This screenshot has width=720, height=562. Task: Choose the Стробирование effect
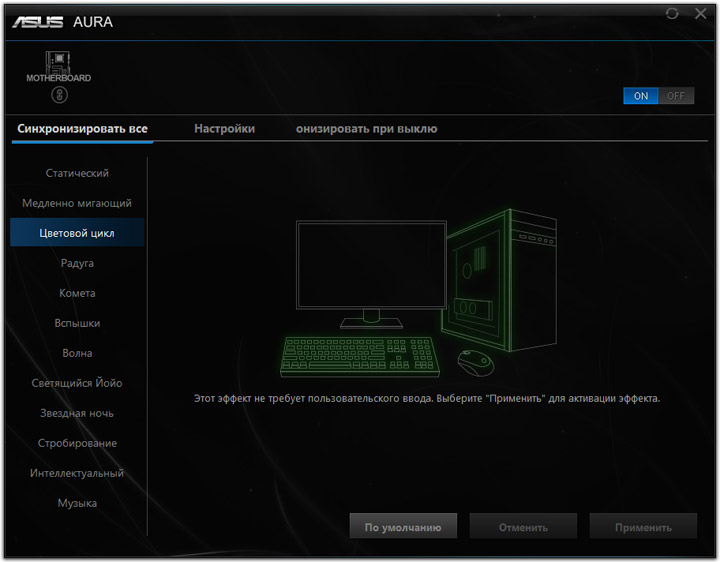[77, 443]
